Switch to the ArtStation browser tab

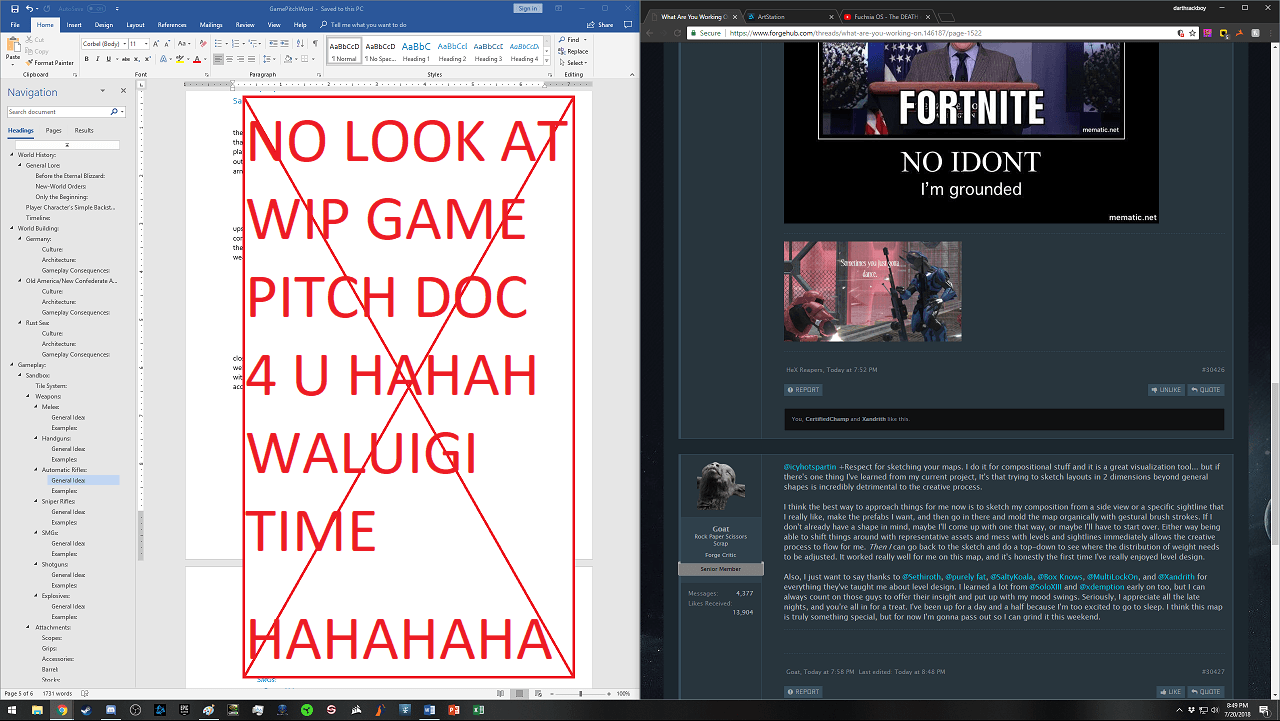tap(790, 17)
